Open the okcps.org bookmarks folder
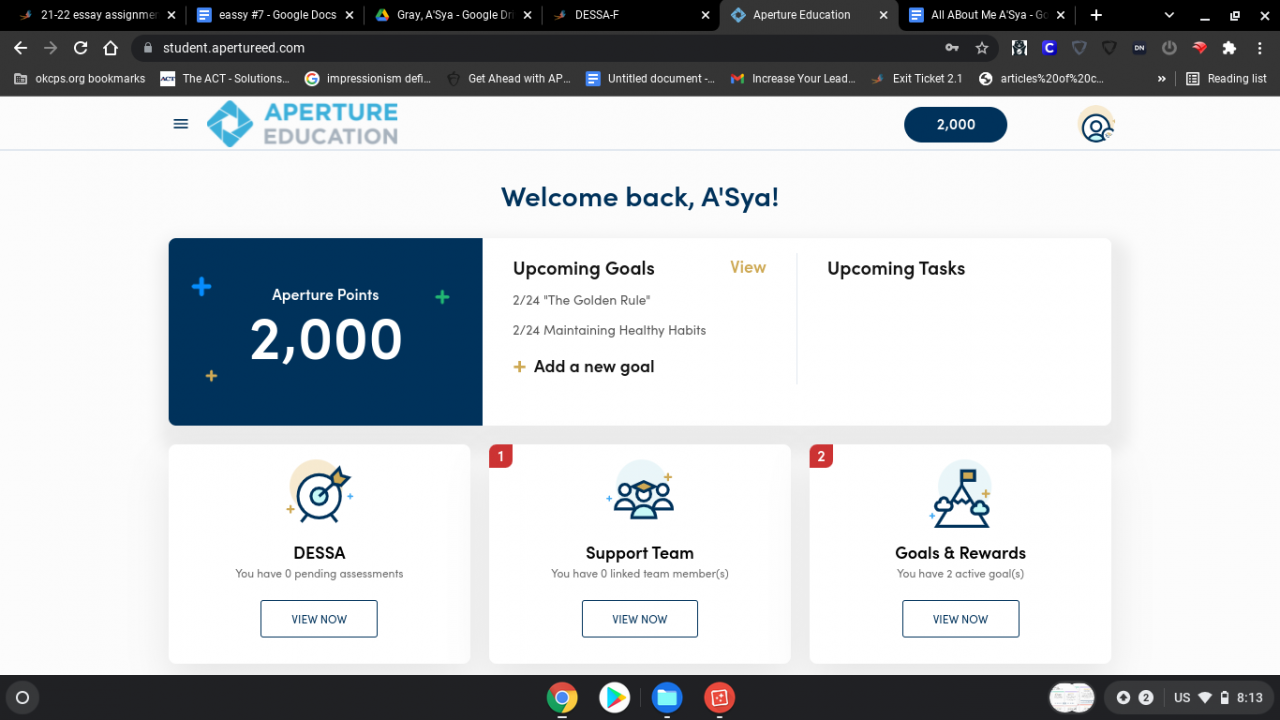The image size is (1280, 720). tap(80, 78)
